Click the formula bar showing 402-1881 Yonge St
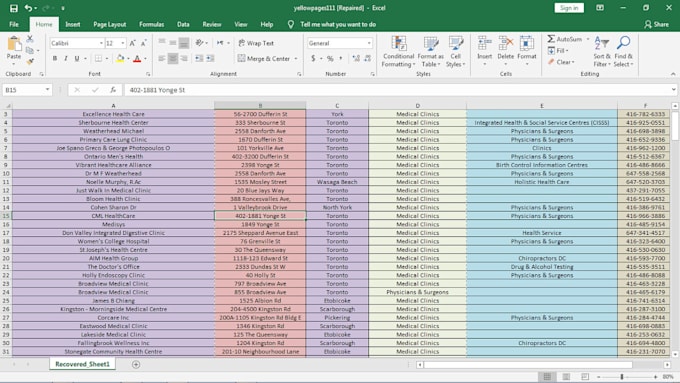The width and height of the screenshot is (680, 383). [x=400, y=90]
